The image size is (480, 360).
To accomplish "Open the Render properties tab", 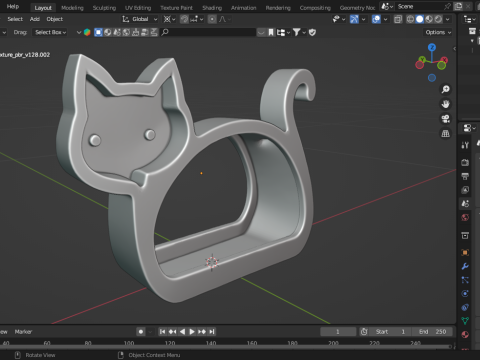I will click(x=465, y=162).
